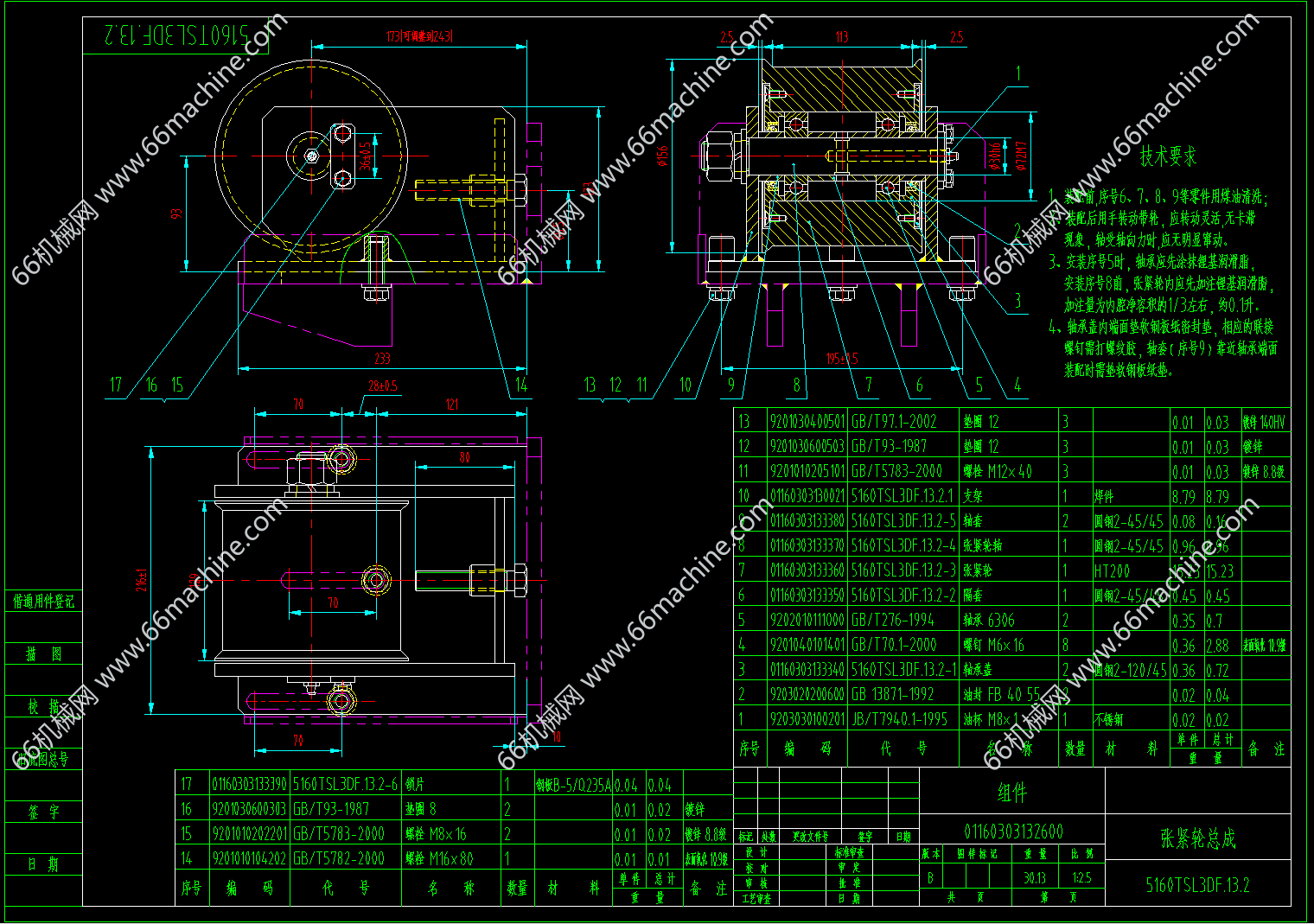This screenshot has width=1314, height=924.
Task: Click the part name '轴承盖'
Action: click(978, 670)
